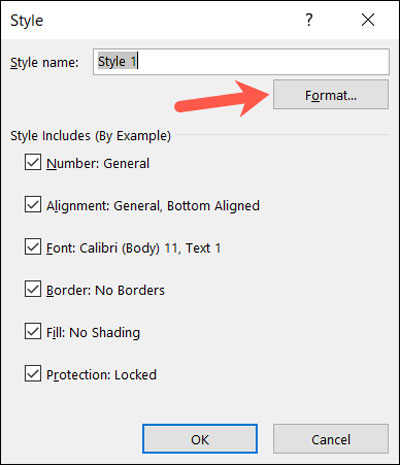Toggle the Alignment: General, Bottom Aligned checkbox
This screenshot has height=465, width=400.
click(x=33, y=205)
